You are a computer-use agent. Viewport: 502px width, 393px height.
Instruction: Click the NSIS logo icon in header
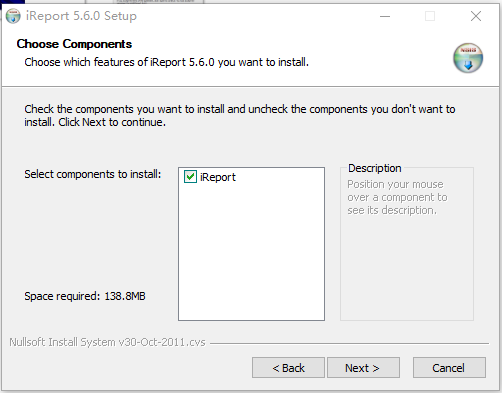468,58
